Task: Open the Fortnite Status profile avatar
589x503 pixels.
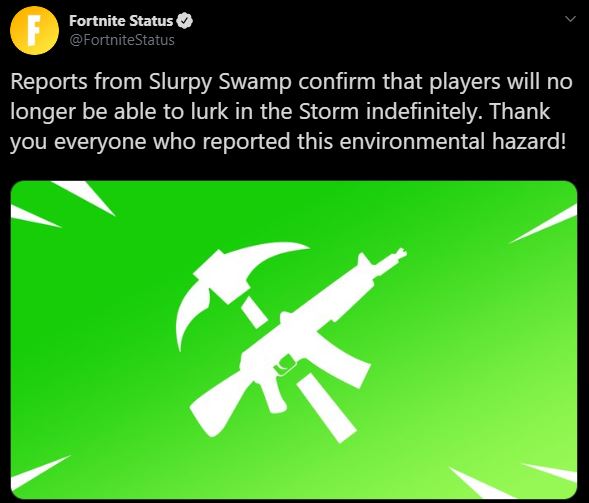Action: 34,30
